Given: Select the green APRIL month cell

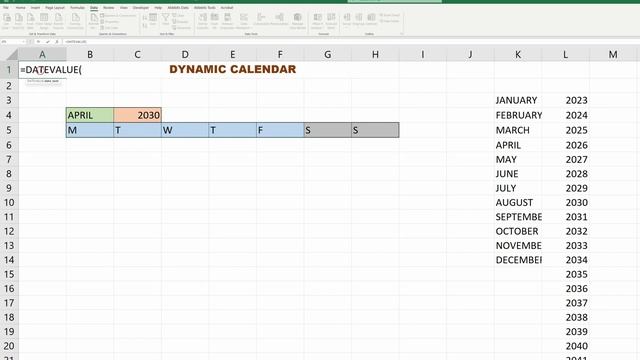Looking at the screenshot, I should [90, 115].
